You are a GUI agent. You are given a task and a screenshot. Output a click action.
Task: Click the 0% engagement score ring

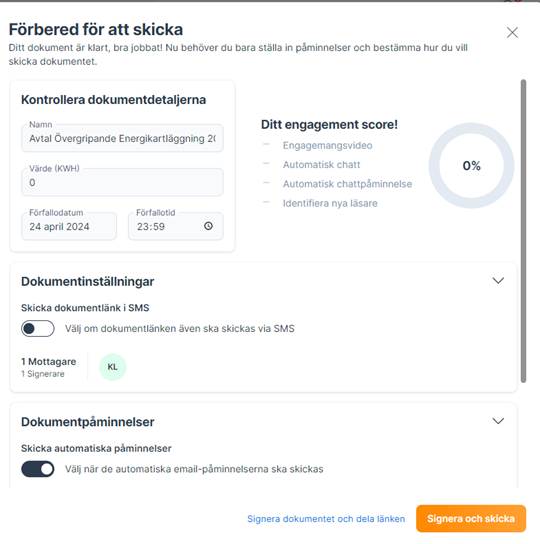pyautogui.click(x=471, y=165)
